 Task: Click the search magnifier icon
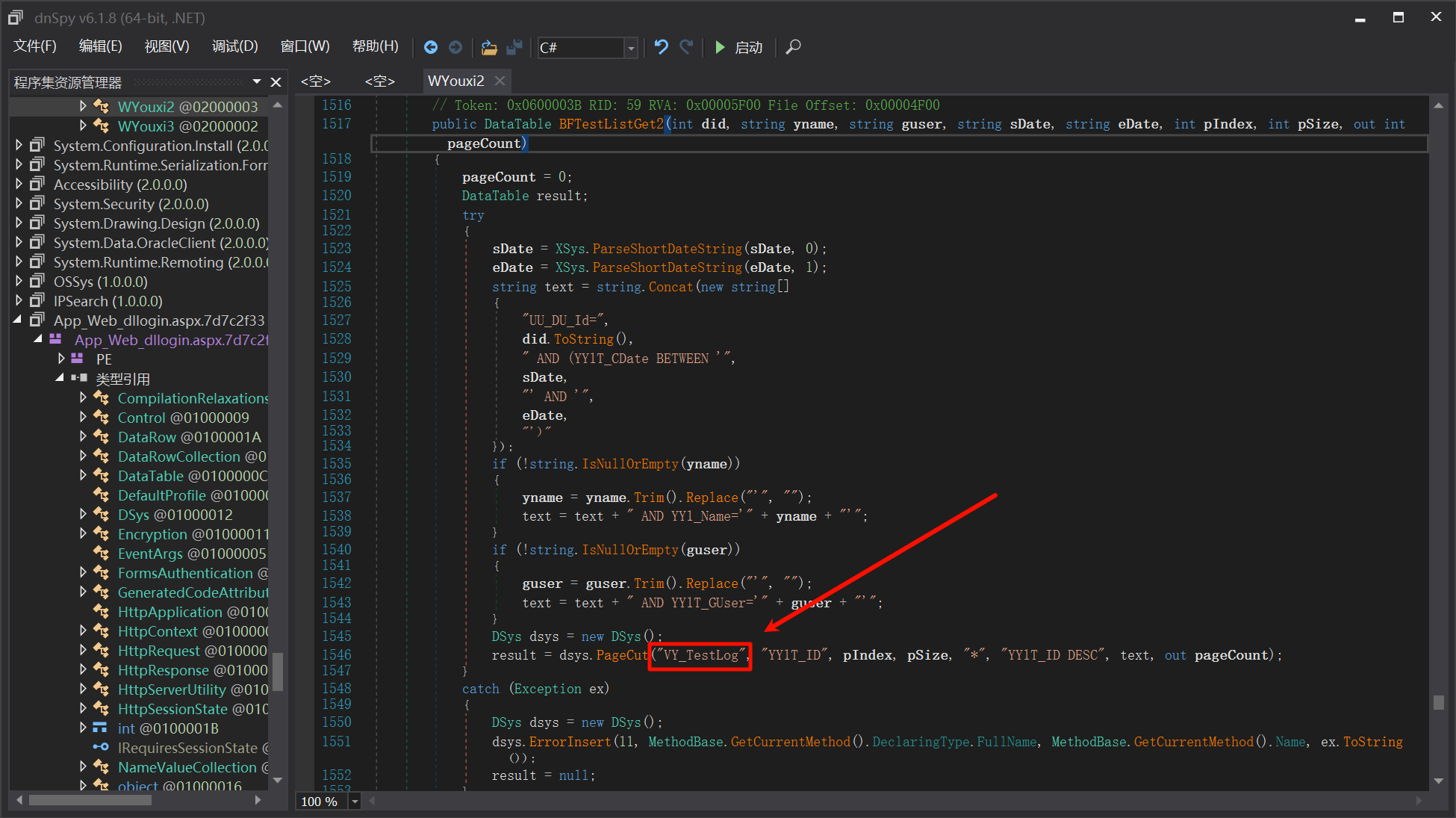(794, 47)
